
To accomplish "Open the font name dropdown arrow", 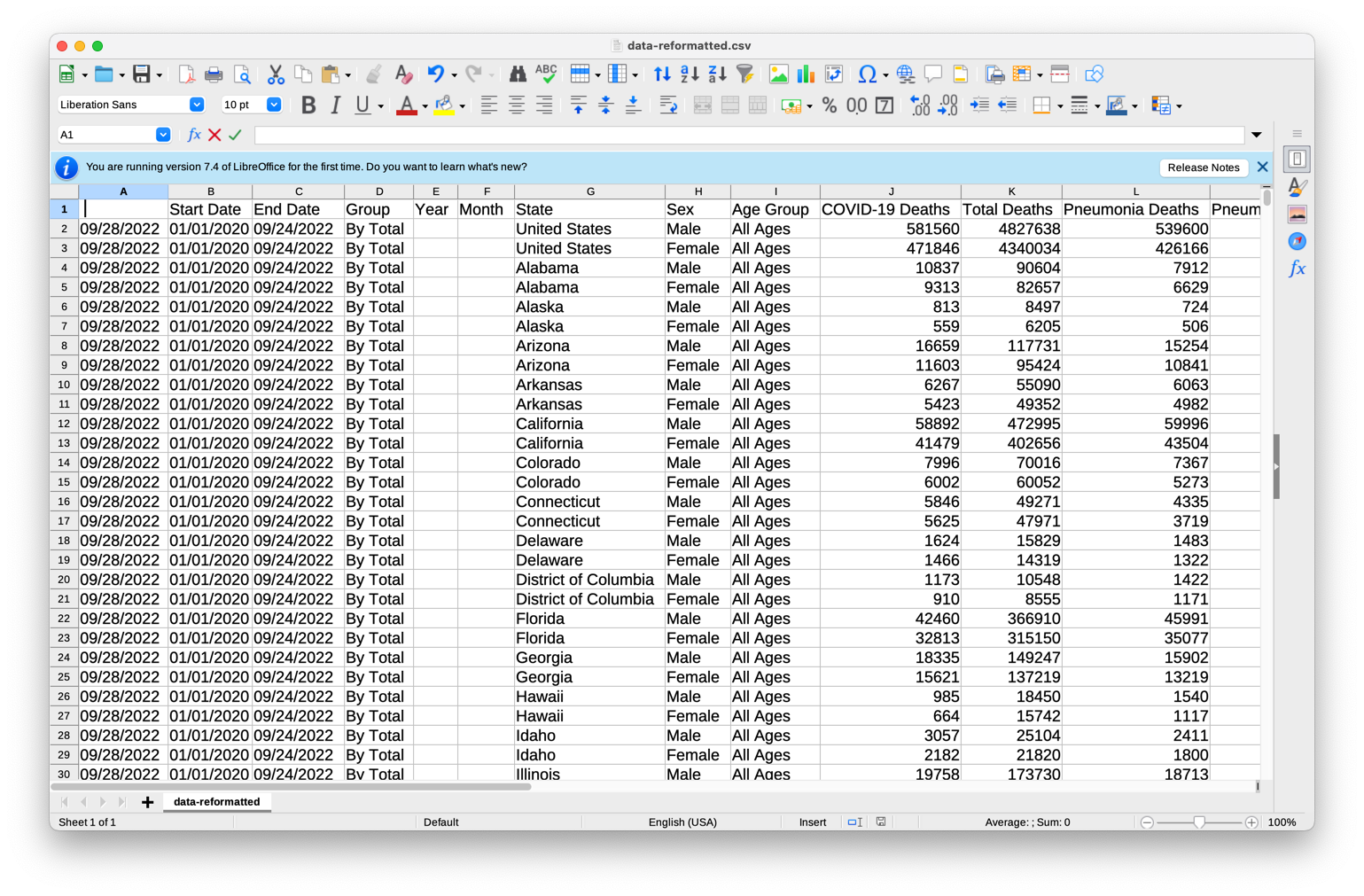I will [197, 105].
